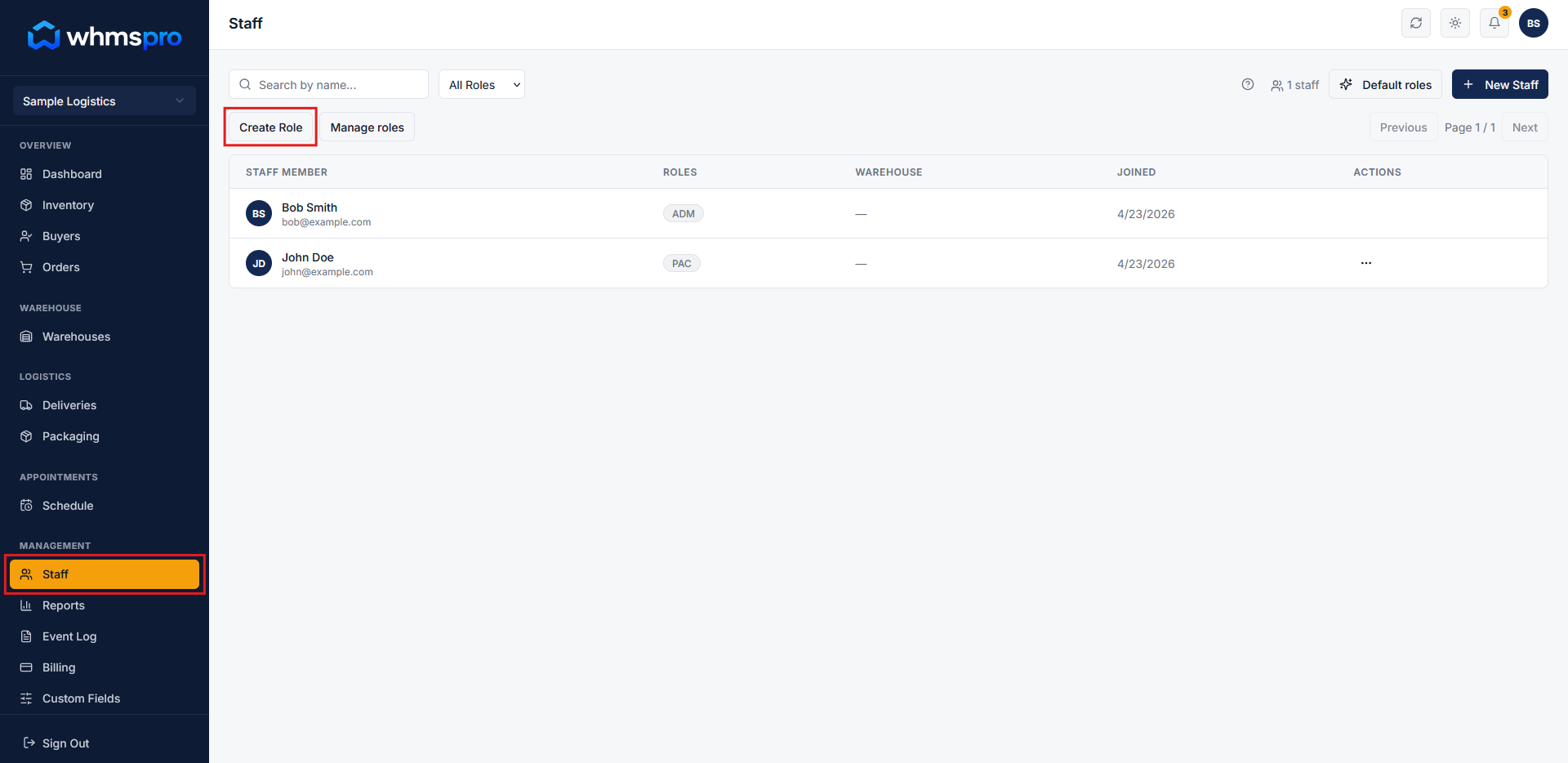
Task: Open Manage roles
Action: click(367, 127)
